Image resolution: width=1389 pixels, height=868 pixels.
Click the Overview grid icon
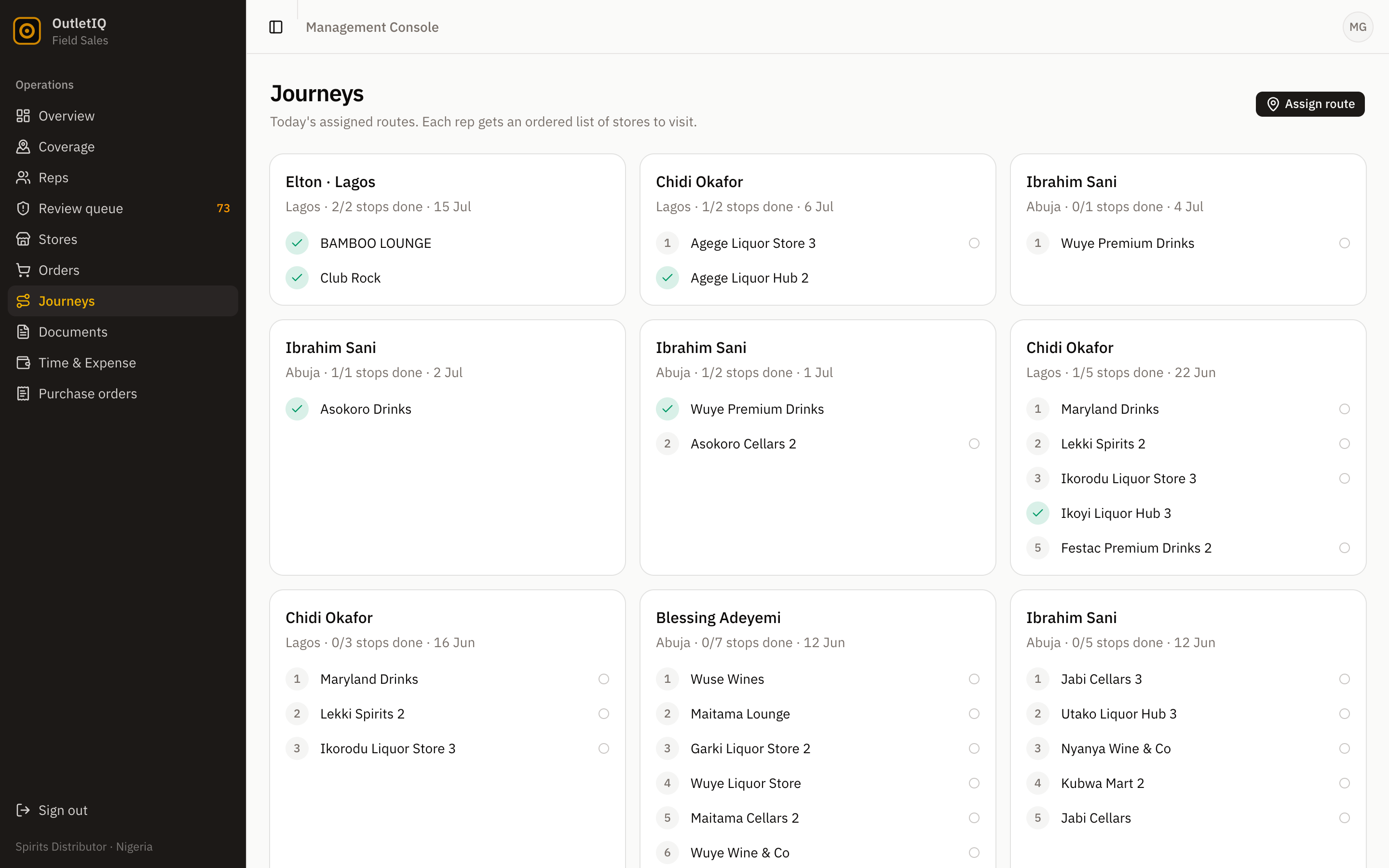click(x=23, y=116)
